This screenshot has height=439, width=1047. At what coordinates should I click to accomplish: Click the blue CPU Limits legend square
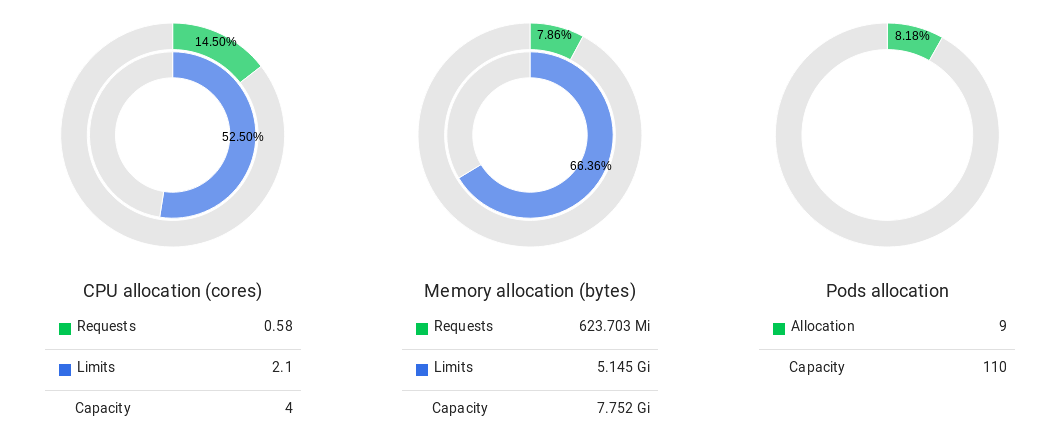pos(65,370)
